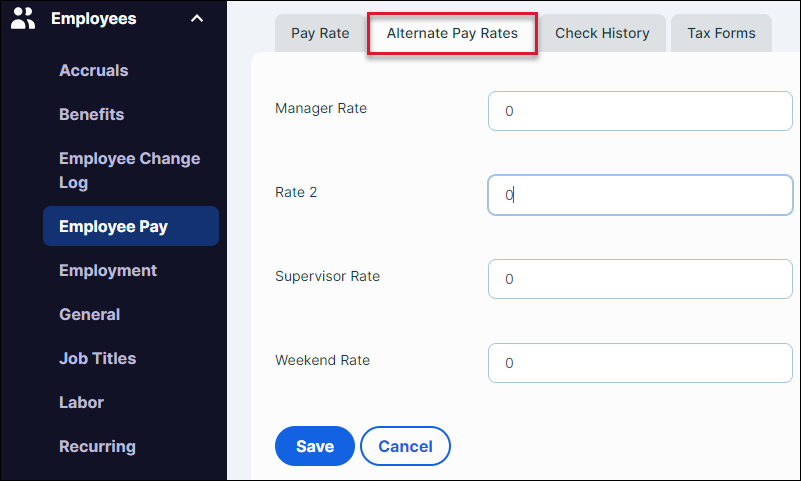Open the Recurring sidebar item
This screenshot has width=801, height=481.
pos(97,447)
